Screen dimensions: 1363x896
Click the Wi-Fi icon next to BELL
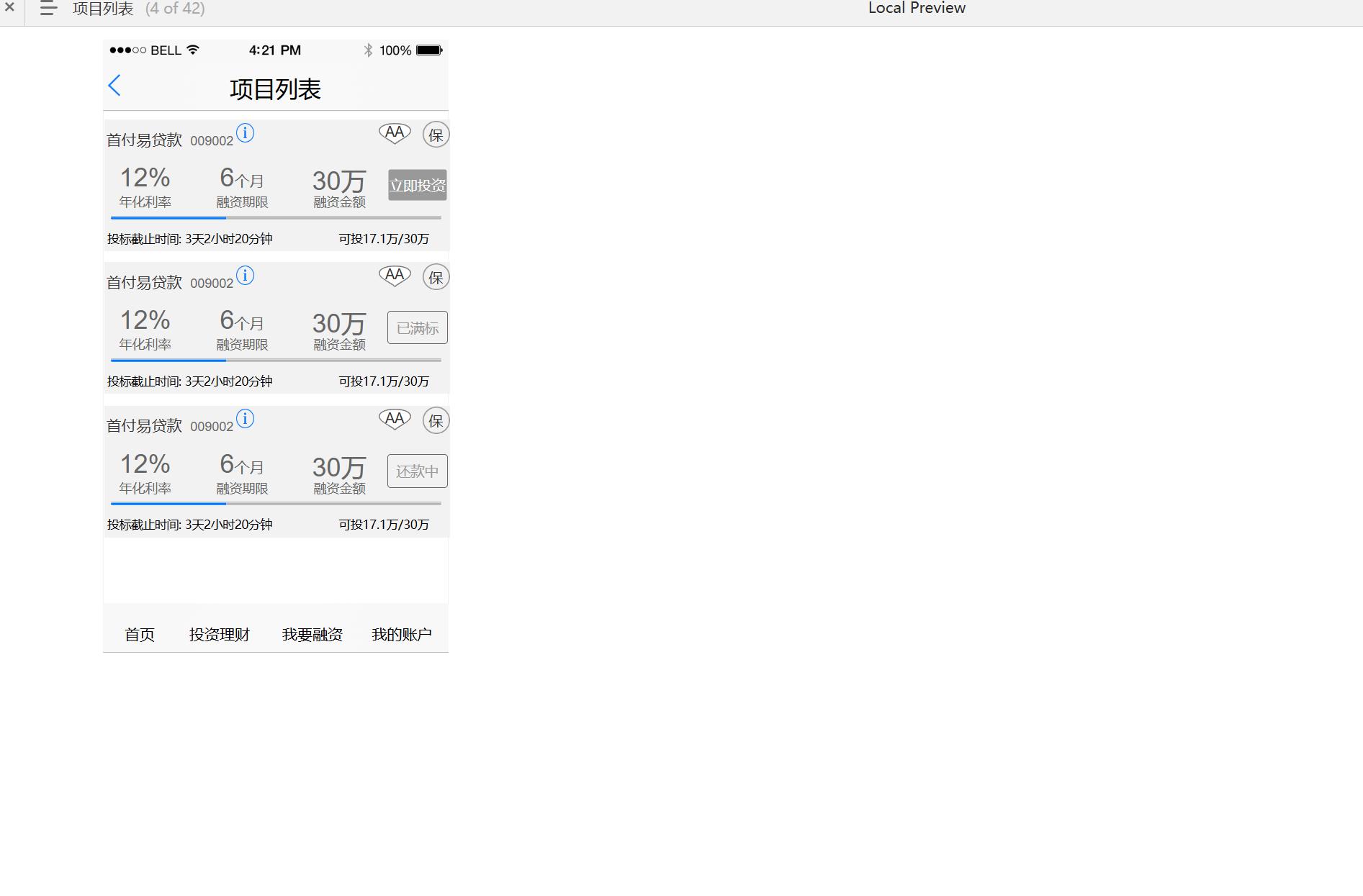point(193,50)
